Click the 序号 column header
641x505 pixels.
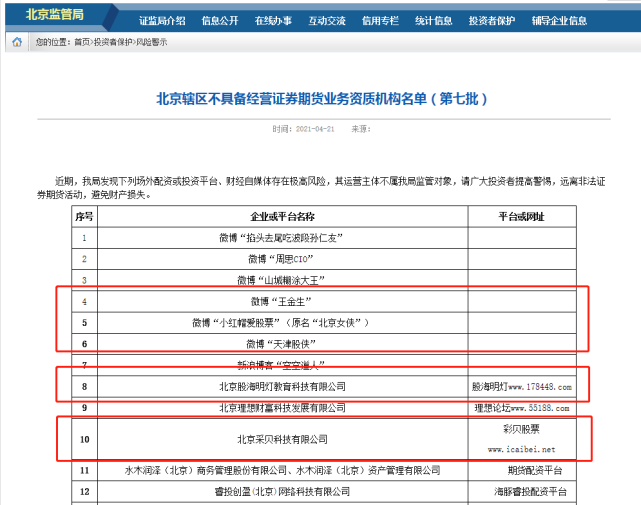[x=84, y=217]
